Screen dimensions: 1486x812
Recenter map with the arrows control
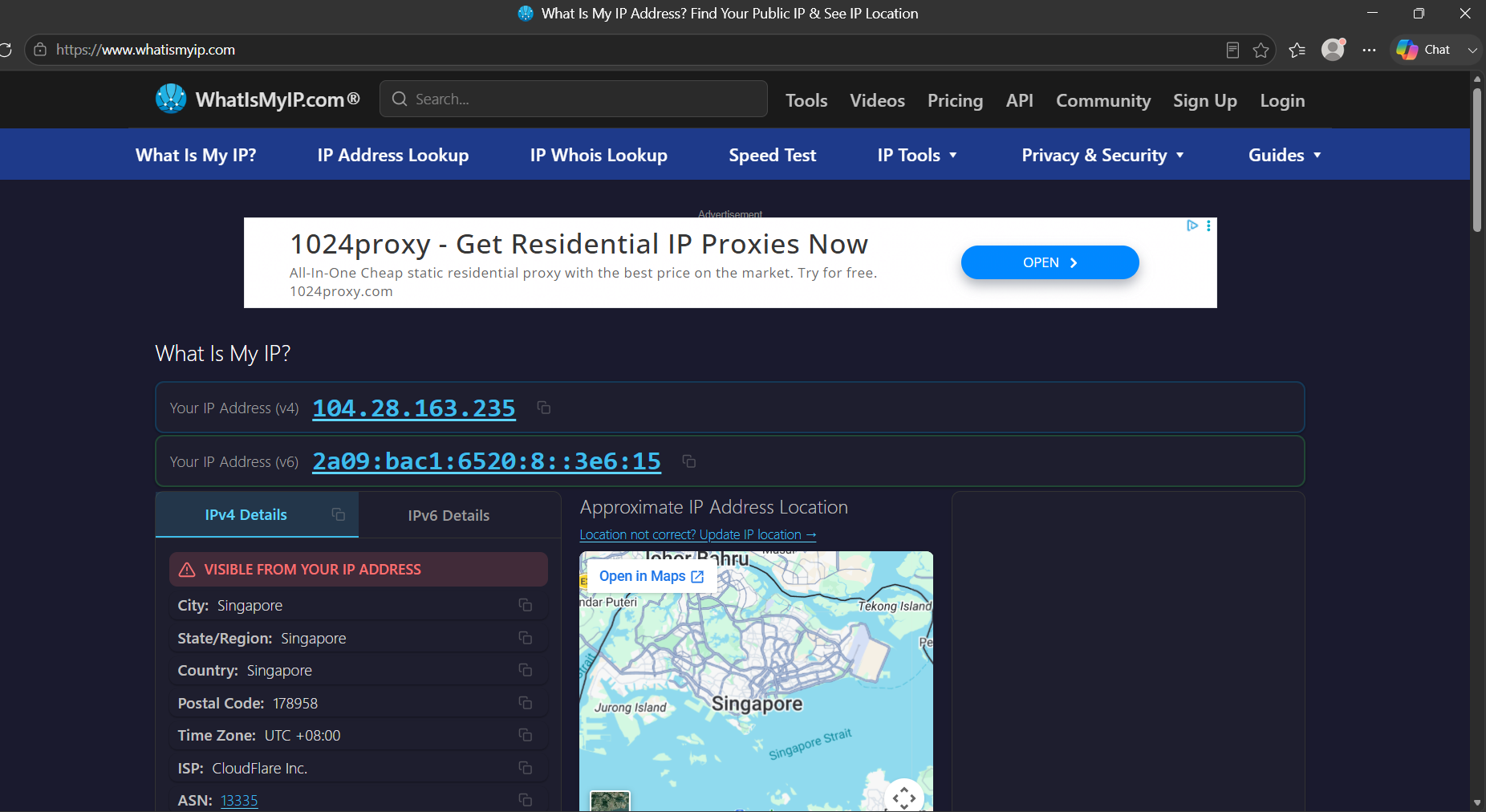coord(904,798)
